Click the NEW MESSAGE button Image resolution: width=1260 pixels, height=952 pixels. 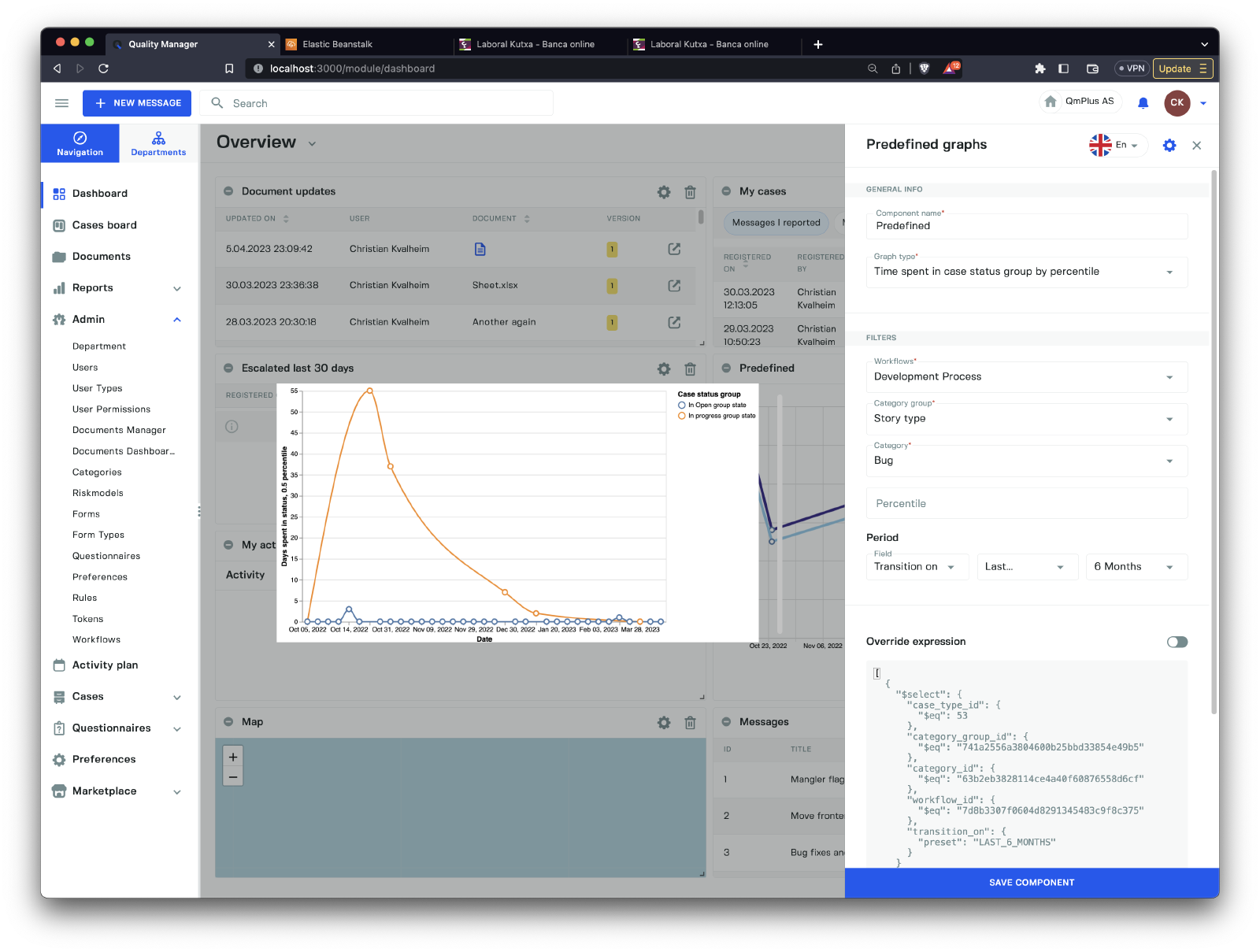tap(137, 103)
